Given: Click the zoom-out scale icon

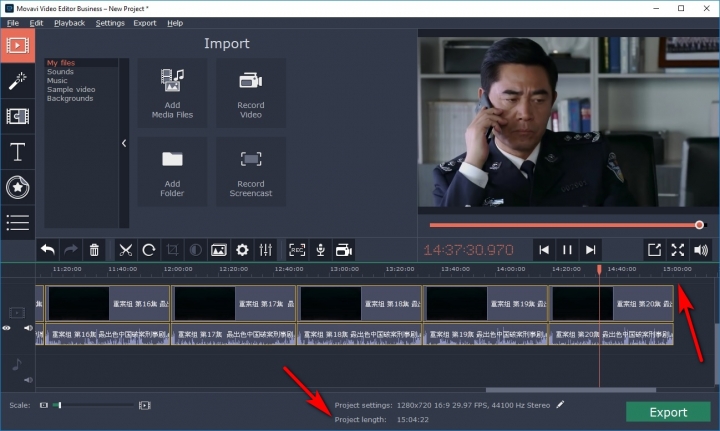Looking at the screenshot, I should click(x=44, y=405).
